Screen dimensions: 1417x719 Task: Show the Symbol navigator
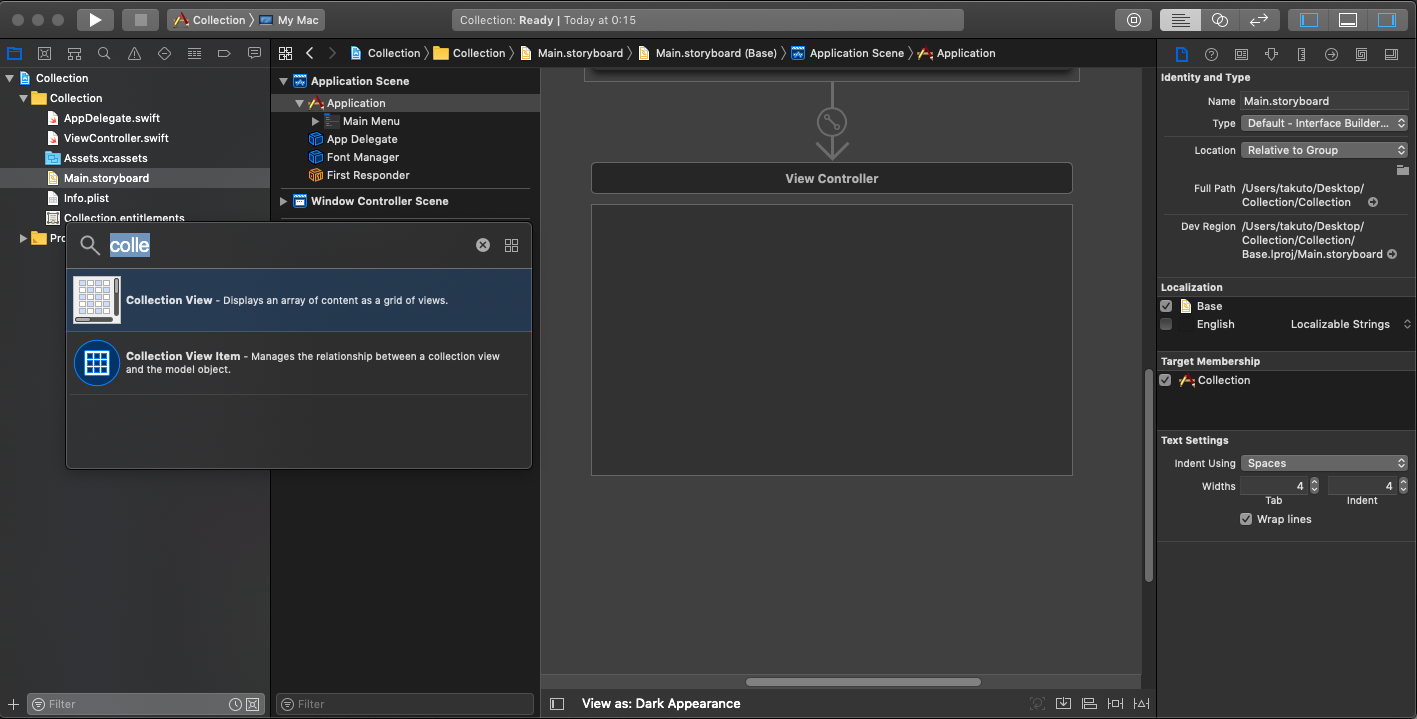click(x=74, y=53)
